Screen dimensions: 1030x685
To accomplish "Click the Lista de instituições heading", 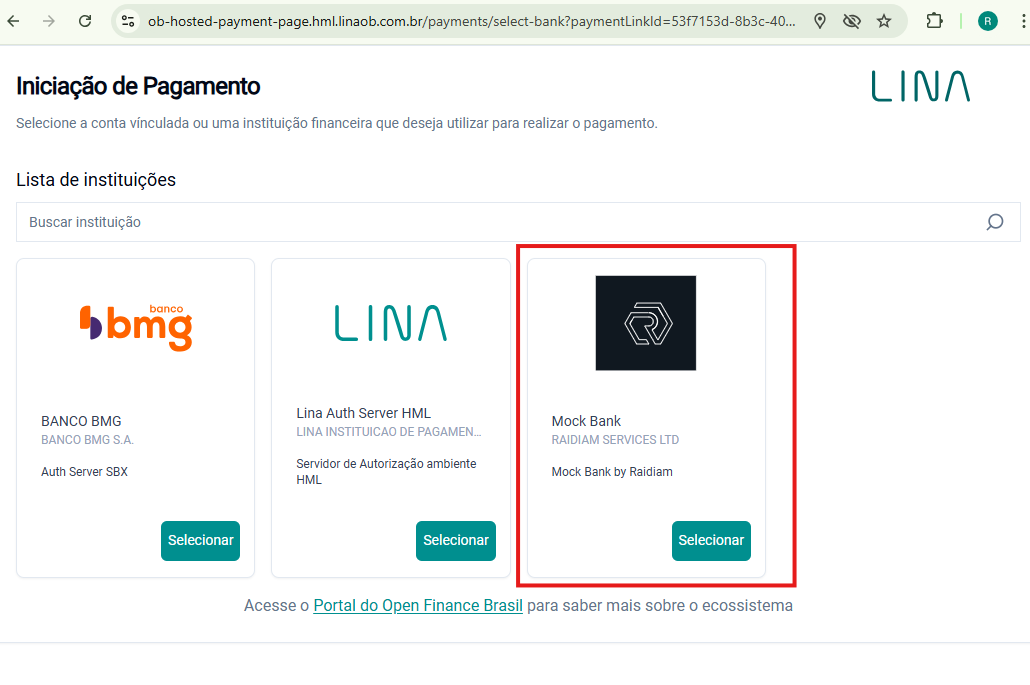I will point(96,180).
